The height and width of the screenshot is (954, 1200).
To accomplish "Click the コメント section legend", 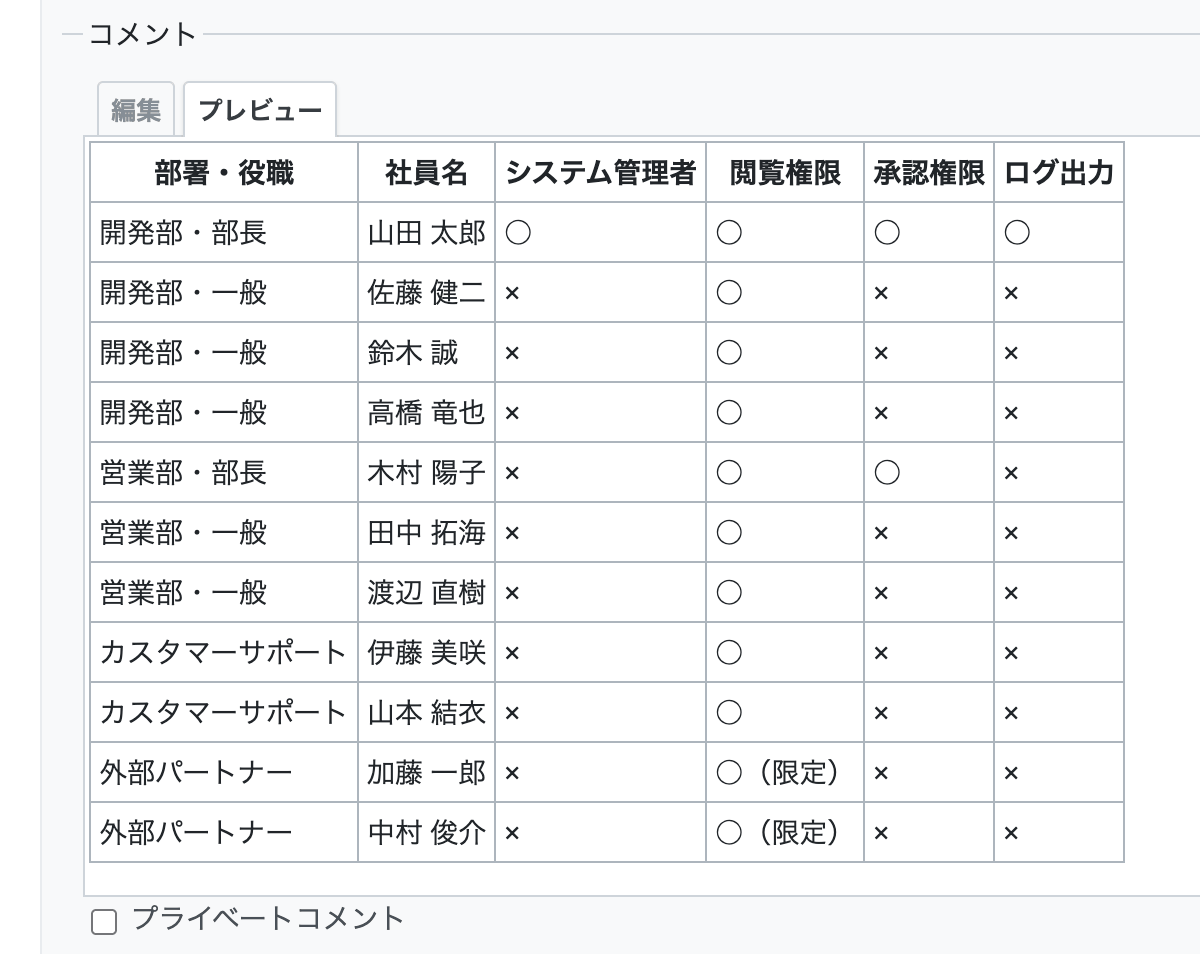I will coord(143,34).
